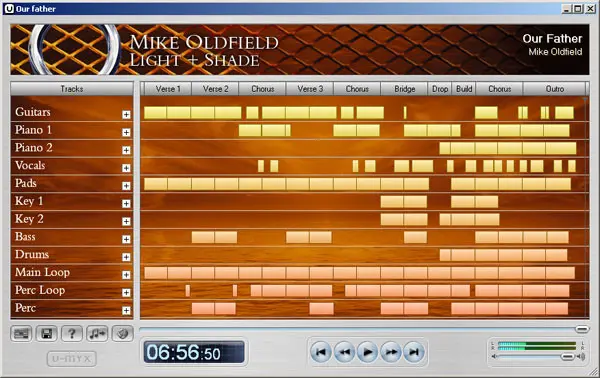Image resolution: width=600 pixels, height=378 pixels.
Task: Toggle first Guitars block in Verse 1
Action: click(x=155, y=113)
